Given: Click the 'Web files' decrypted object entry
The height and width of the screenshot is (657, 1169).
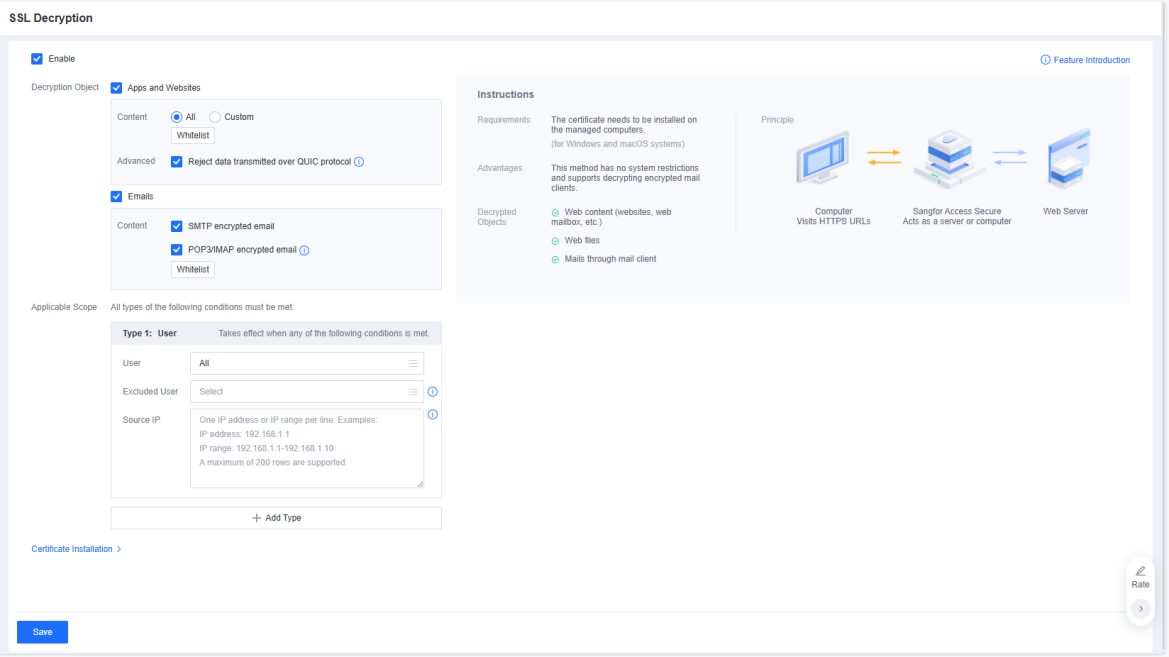Looking at the screenshot, I should pyautogui.click(x=582, y=240).
